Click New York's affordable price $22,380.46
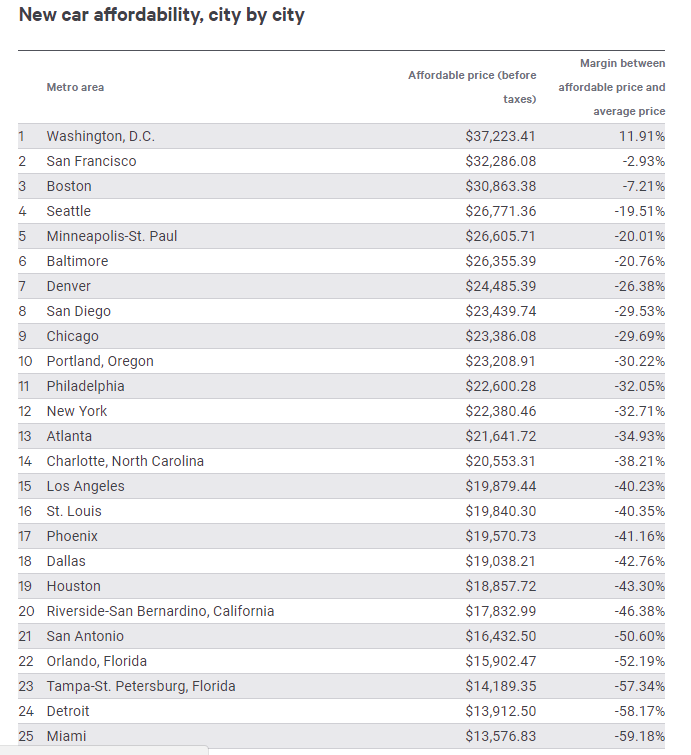 (x=500, y=411)
